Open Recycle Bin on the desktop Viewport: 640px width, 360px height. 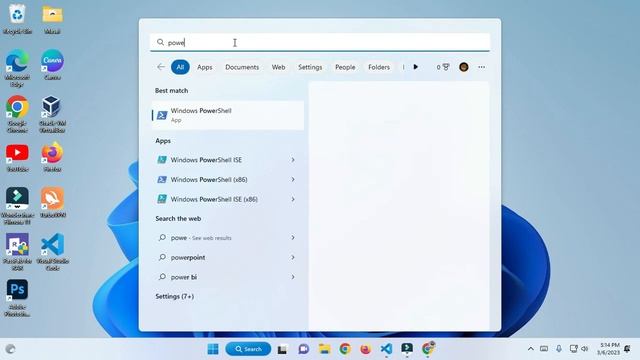tap(17, 19)
